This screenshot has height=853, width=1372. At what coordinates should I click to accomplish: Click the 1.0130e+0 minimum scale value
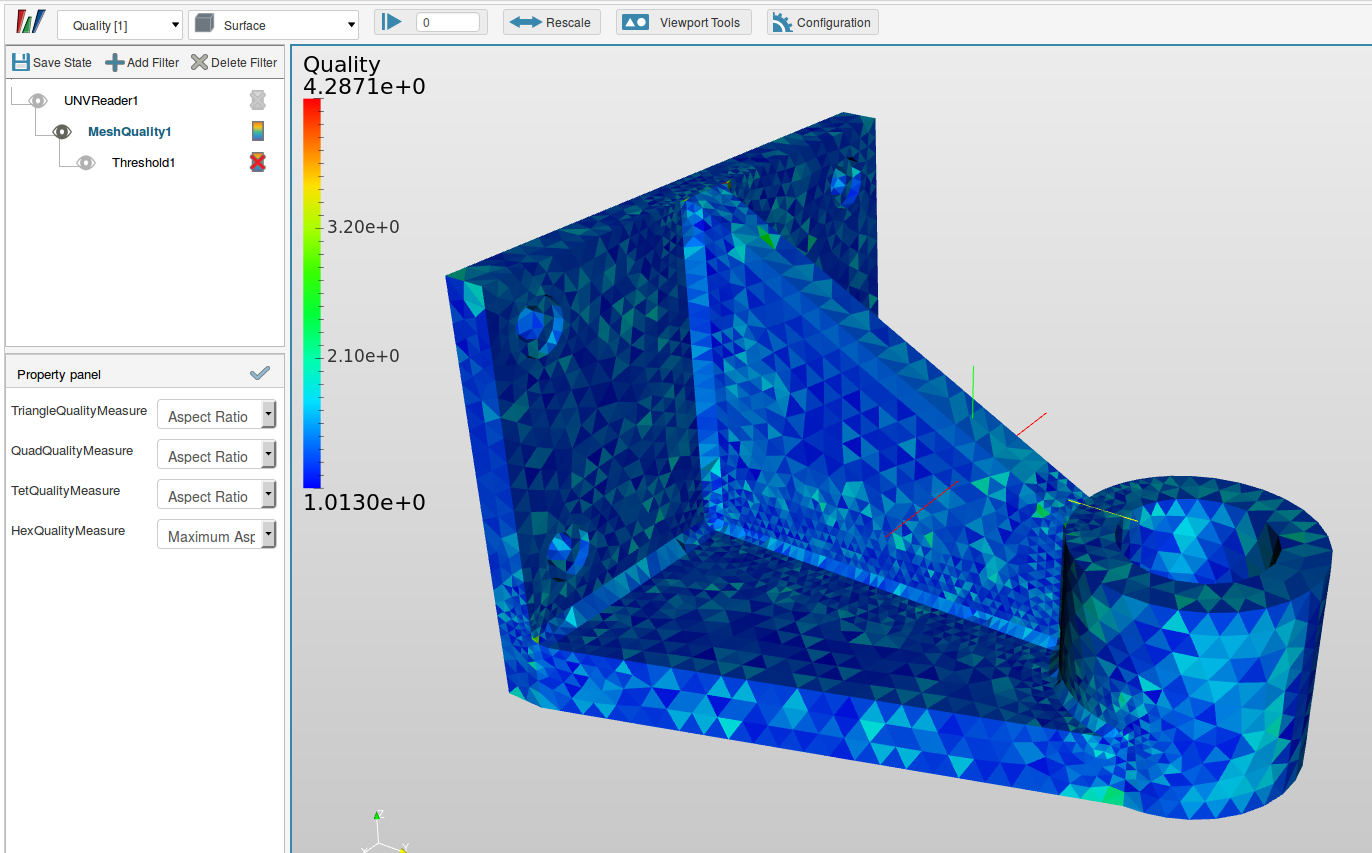coord(365,502)
